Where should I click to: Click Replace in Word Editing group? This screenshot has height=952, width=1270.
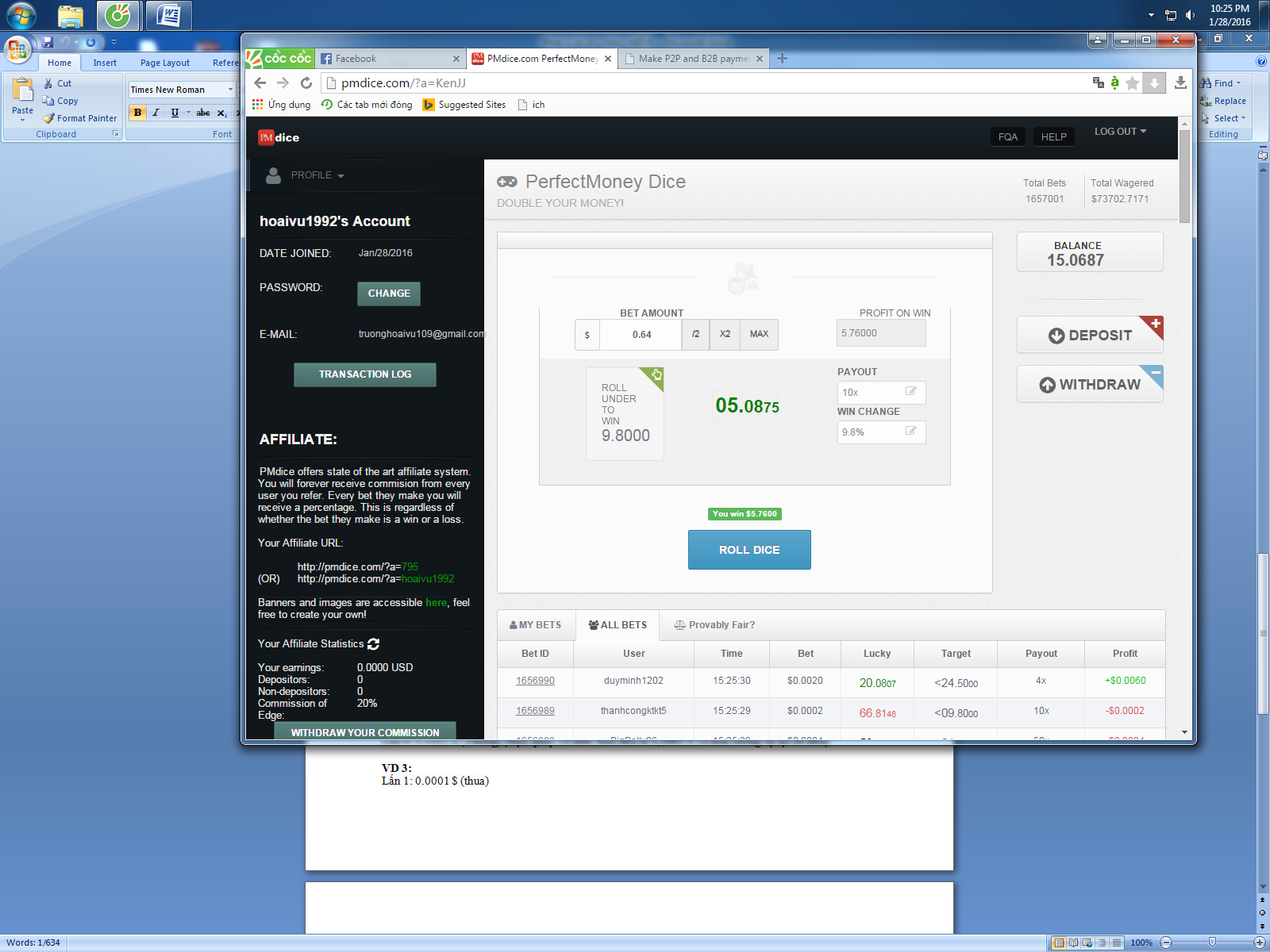(1223, 101)
